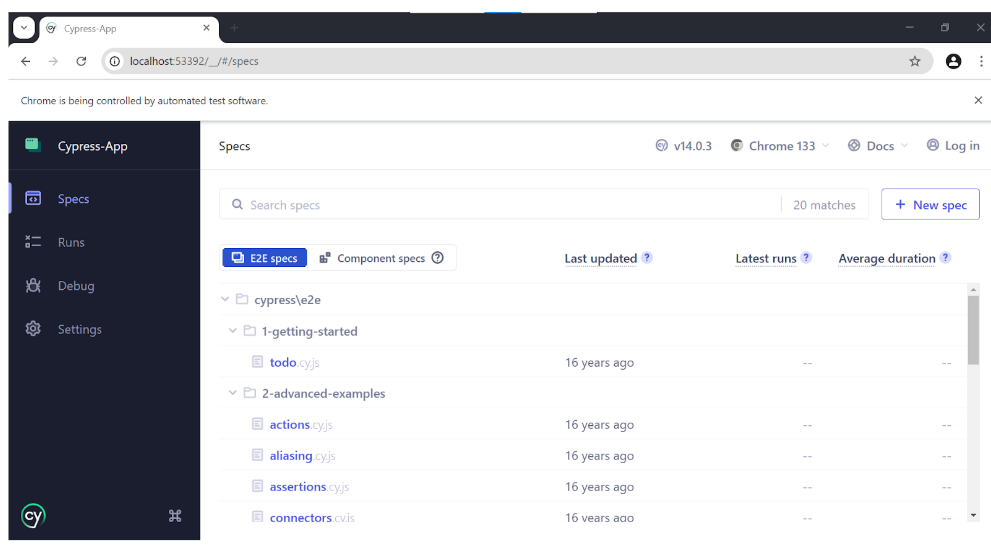Expand the Docs dropdown menu
Screen dimensions: 991x555
[x=878, y=146]
